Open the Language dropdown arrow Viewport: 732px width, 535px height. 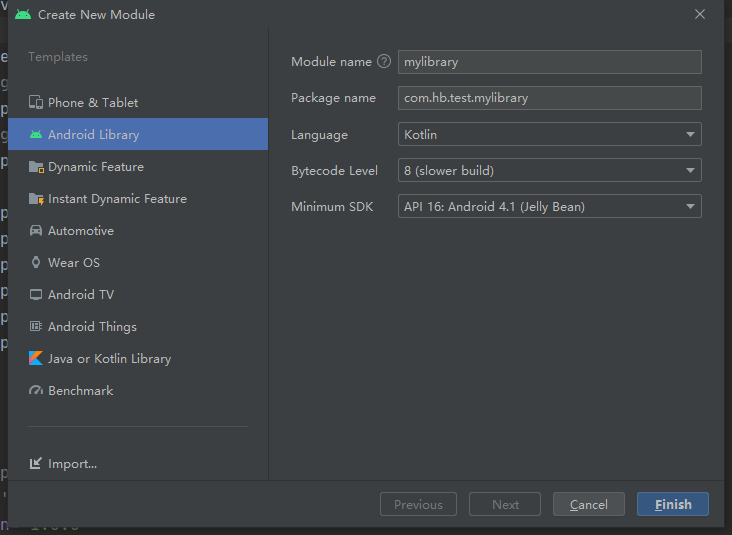(x=690, y=134)
